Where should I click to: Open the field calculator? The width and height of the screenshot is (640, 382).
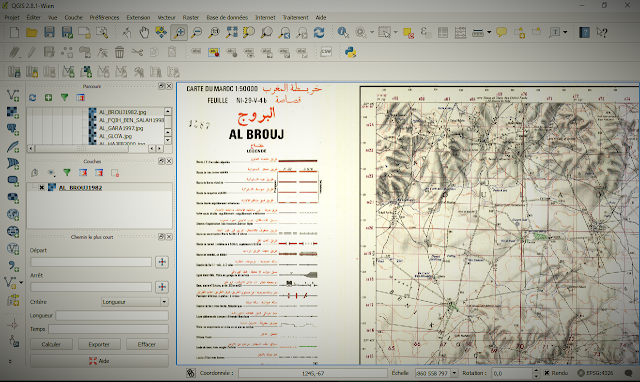(460, 32)
